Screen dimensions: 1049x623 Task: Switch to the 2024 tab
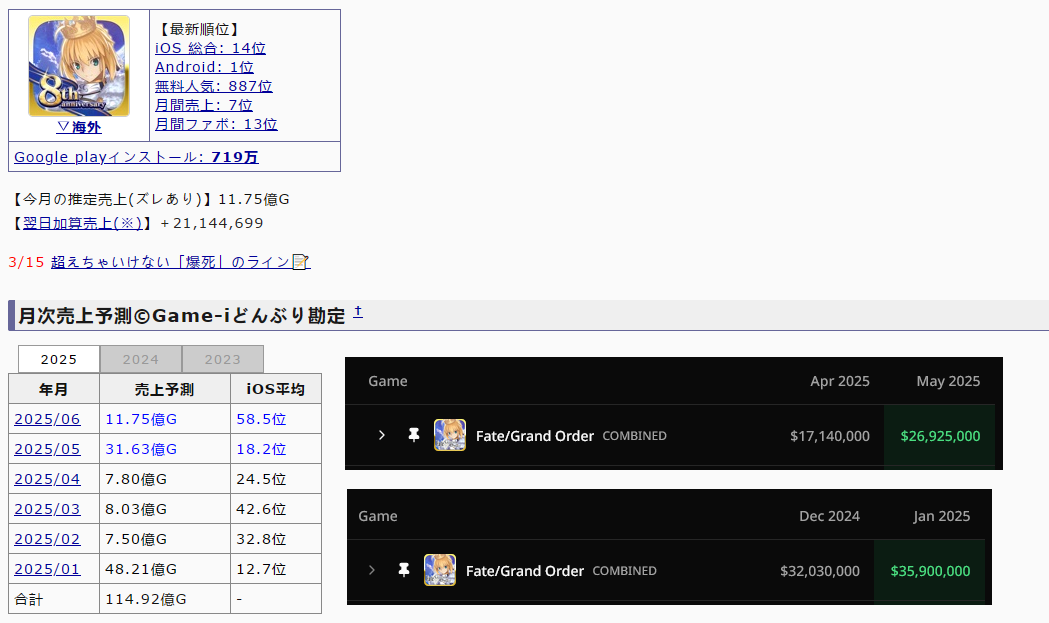click(x=140, y=359)
